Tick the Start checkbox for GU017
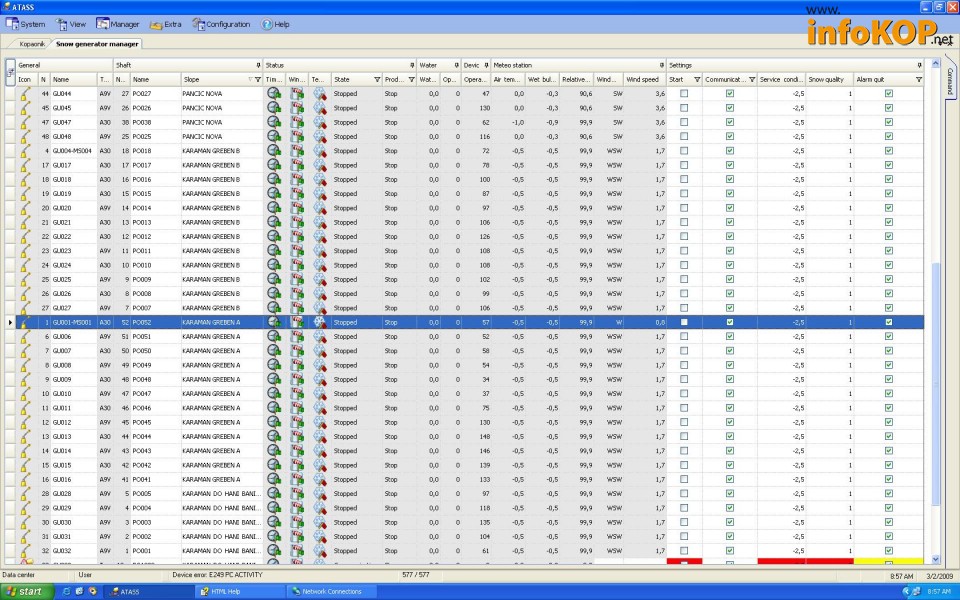Screen dimensions: 960x600 [x=684, y=165]
